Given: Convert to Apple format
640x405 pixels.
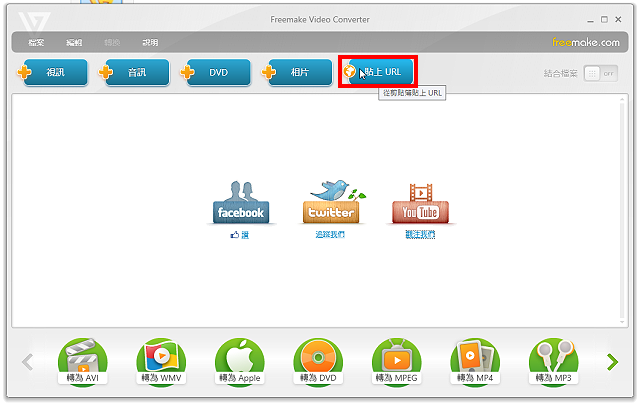Looking at the screenshot, I should coord(240,362).
